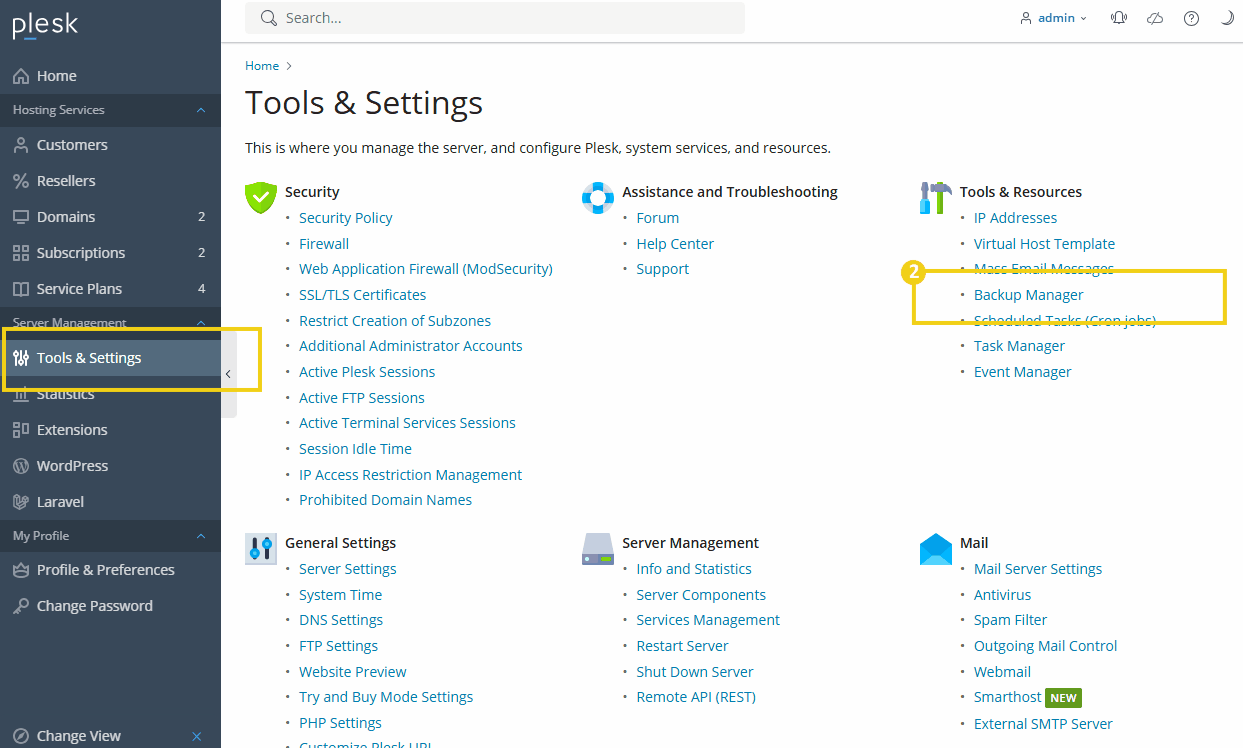The height and width of the screenshot is (748, 1243).
Task: Collapse the sidebar with arrow handle
Action: pos(228,374)
